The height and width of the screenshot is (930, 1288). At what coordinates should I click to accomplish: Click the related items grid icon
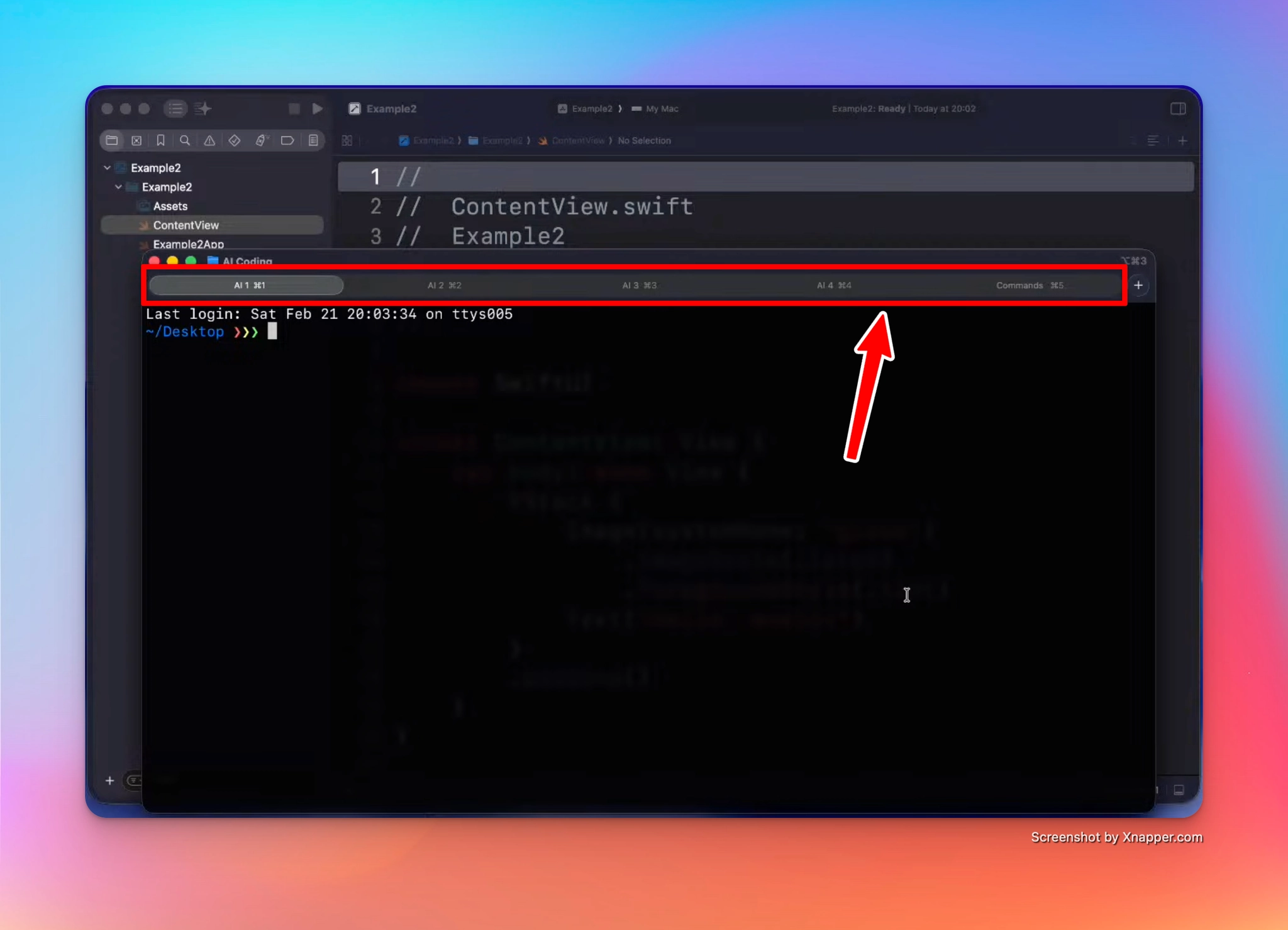coord(347,140)
